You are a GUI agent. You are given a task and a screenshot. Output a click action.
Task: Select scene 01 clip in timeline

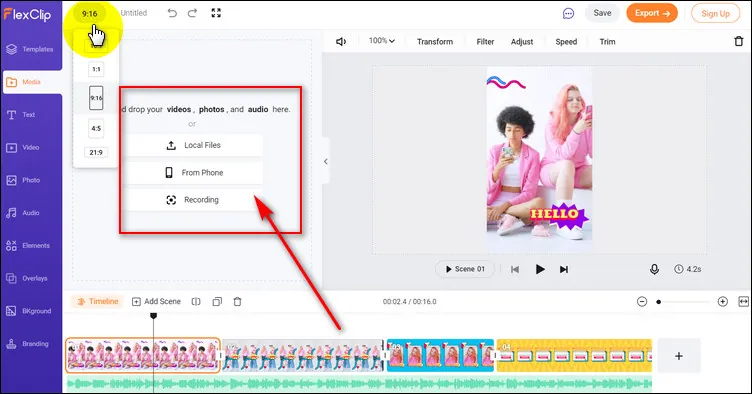pos(143,355)
